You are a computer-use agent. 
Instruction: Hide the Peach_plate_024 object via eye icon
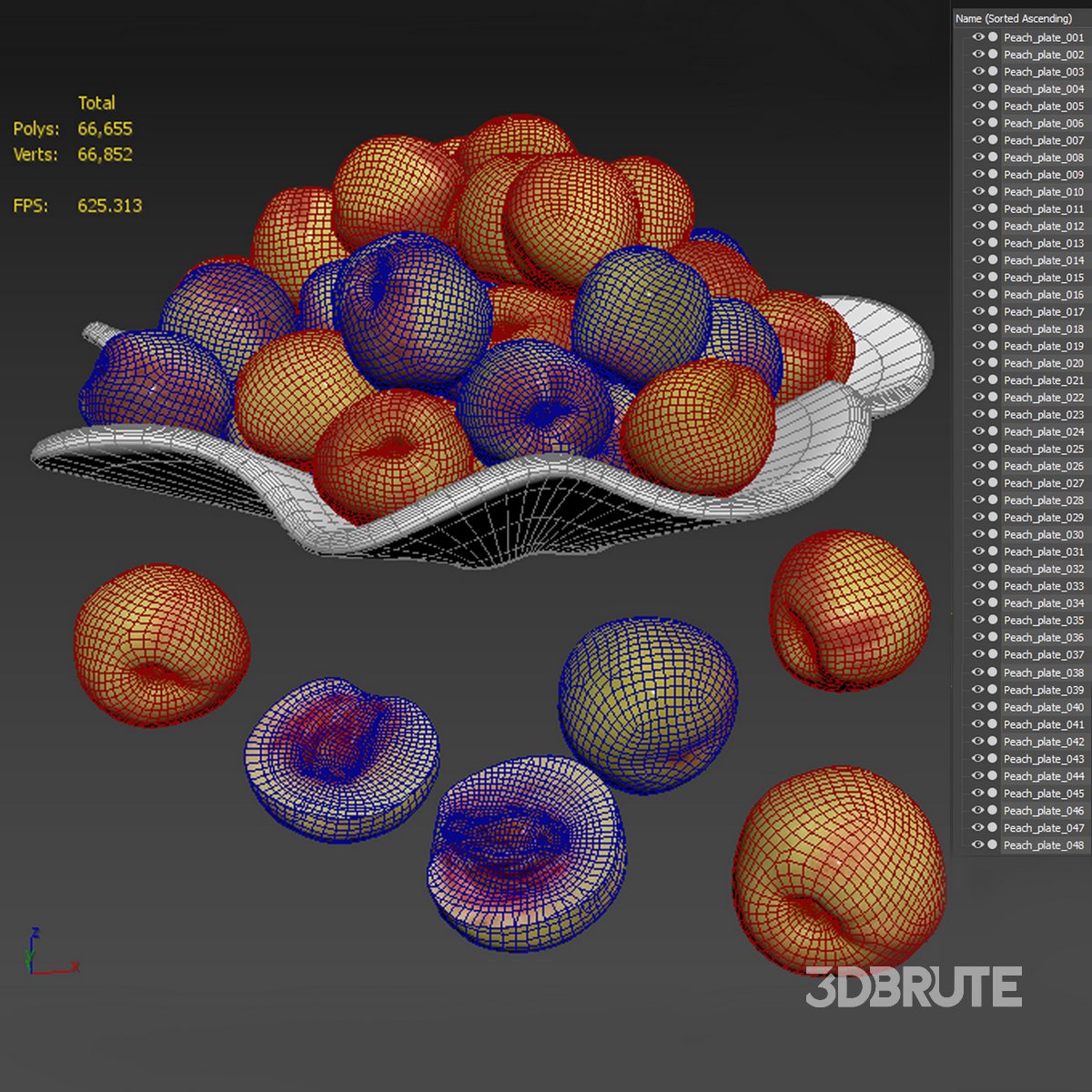(x=978, y=432)
